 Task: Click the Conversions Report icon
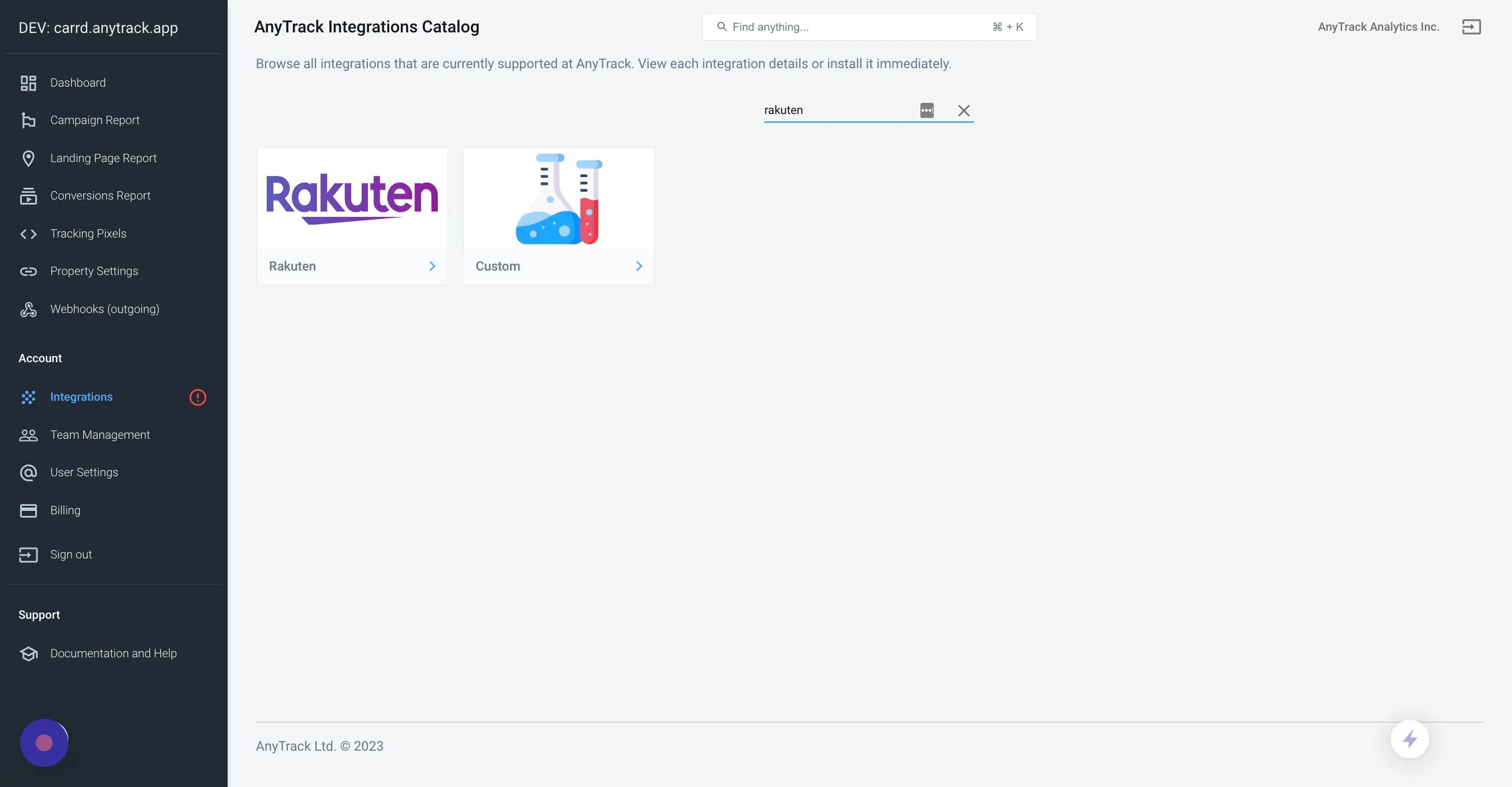pos(28,196)
